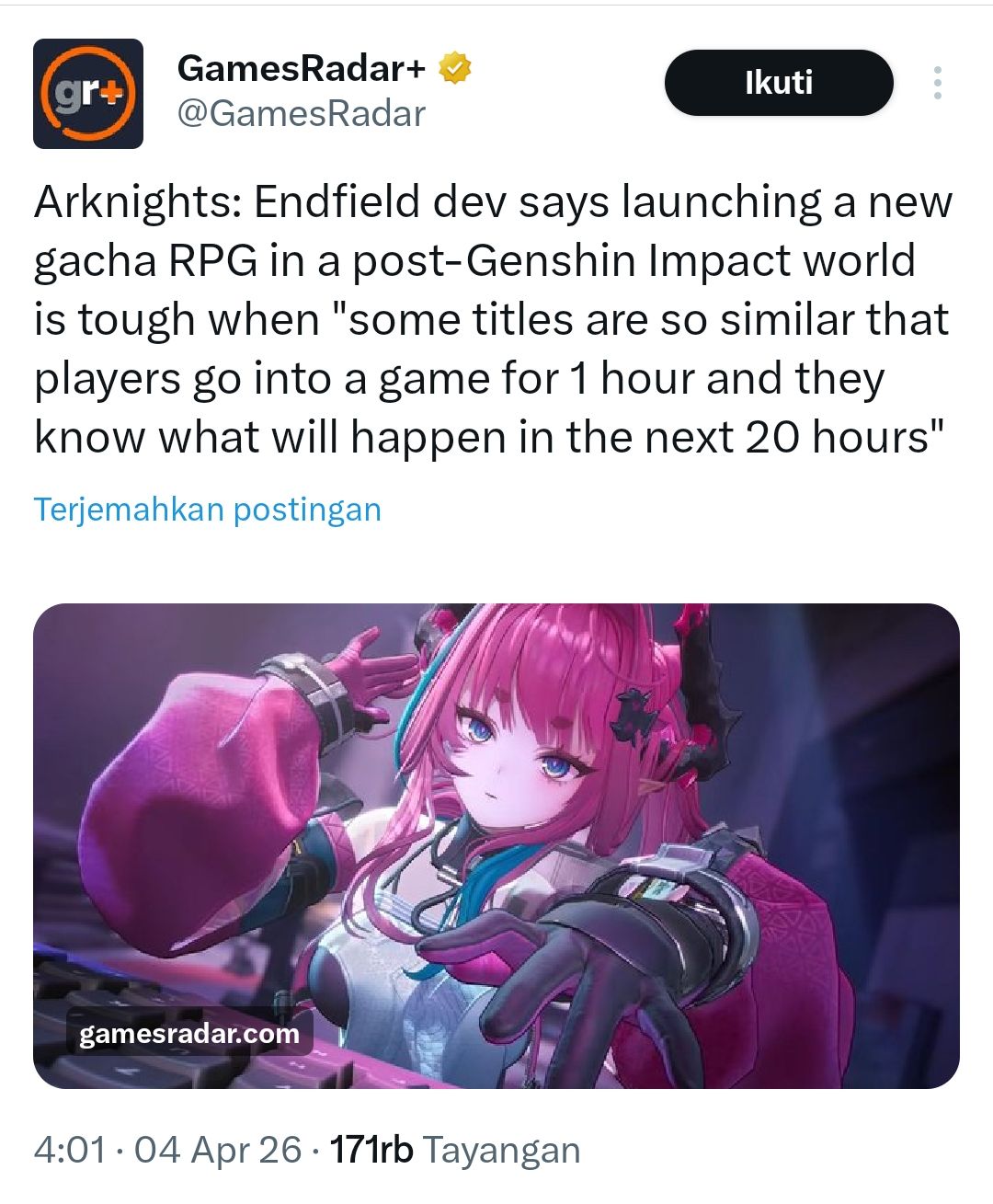Click the gamesradar.com domain label

(189, 1033)
